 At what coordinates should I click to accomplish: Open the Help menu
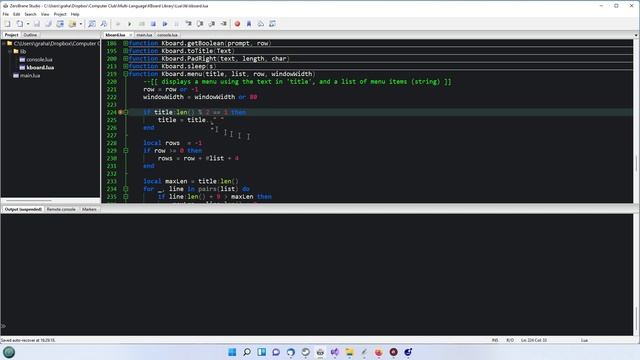[x=75, y=14]
